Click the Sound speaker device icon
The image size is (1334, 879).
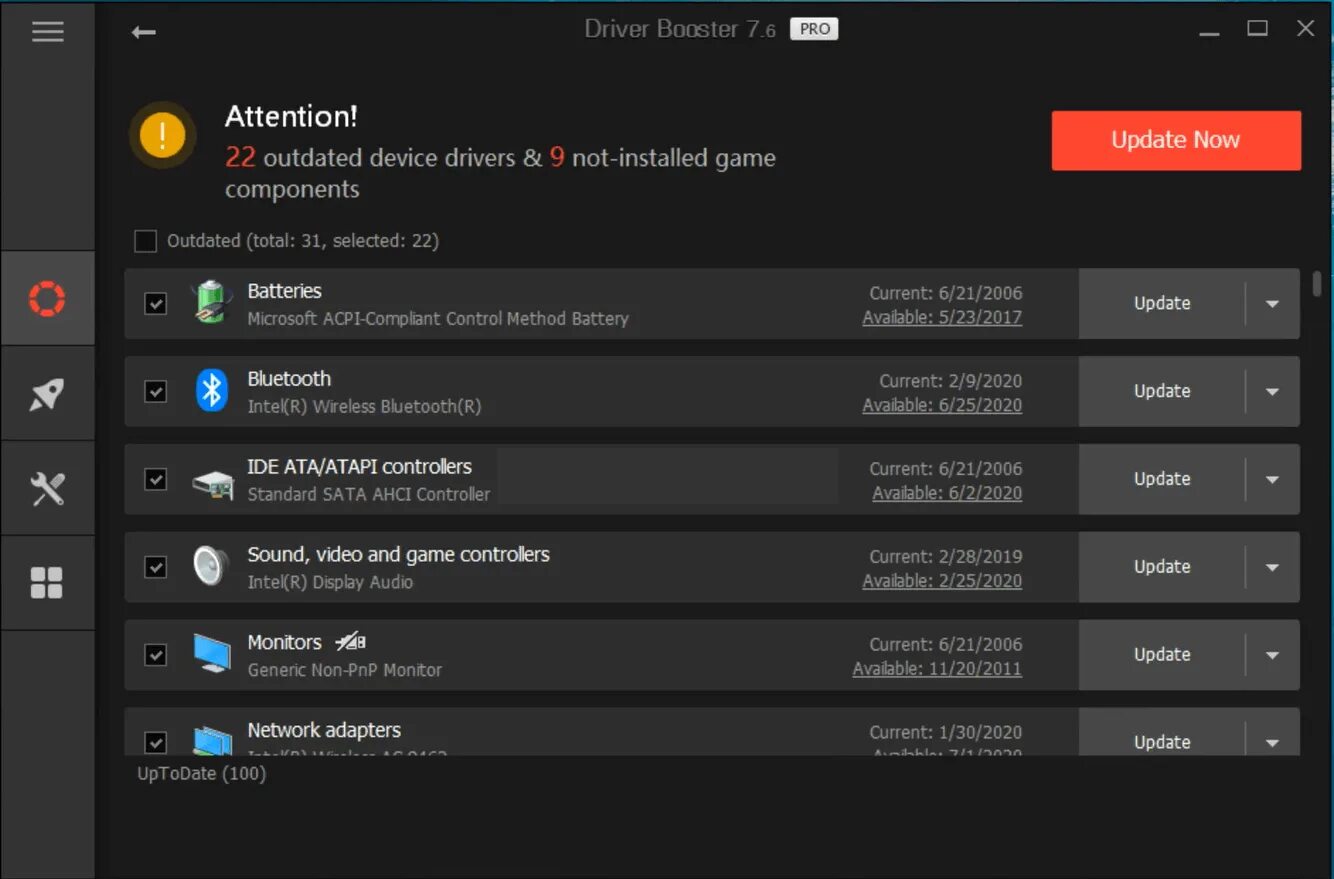[211, 566]
